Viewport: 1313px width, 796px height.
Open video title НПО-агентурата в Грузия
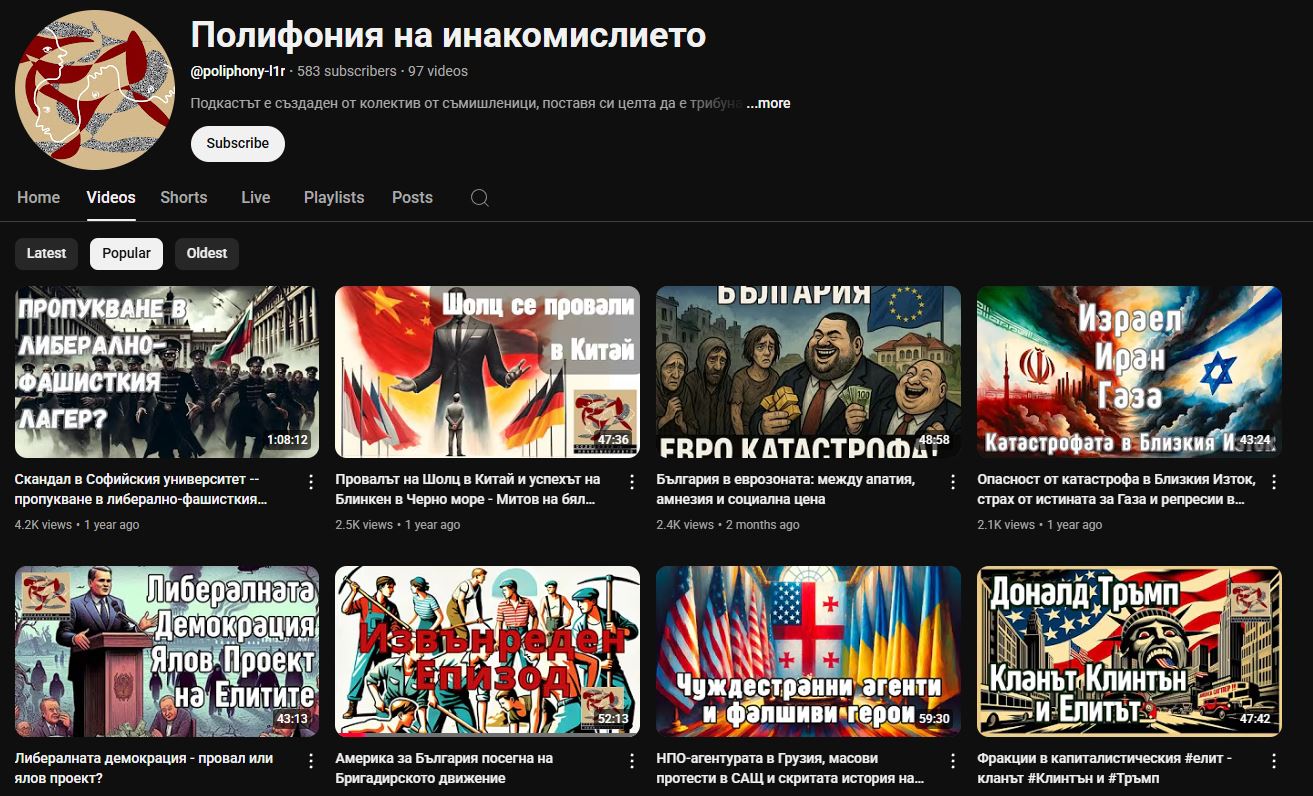790,768
